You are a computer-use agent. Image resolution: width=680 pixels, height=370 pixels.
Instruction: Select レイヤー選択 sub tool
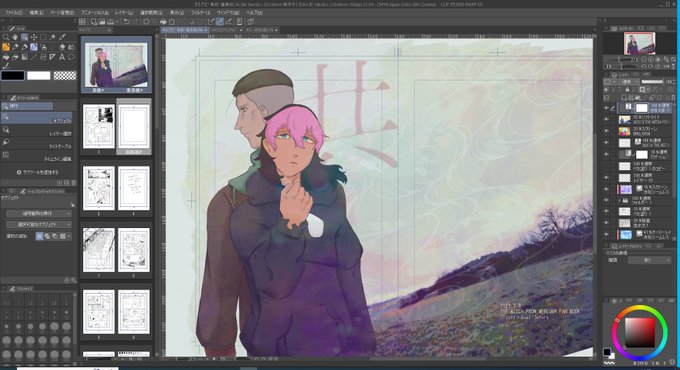(36, 130)
